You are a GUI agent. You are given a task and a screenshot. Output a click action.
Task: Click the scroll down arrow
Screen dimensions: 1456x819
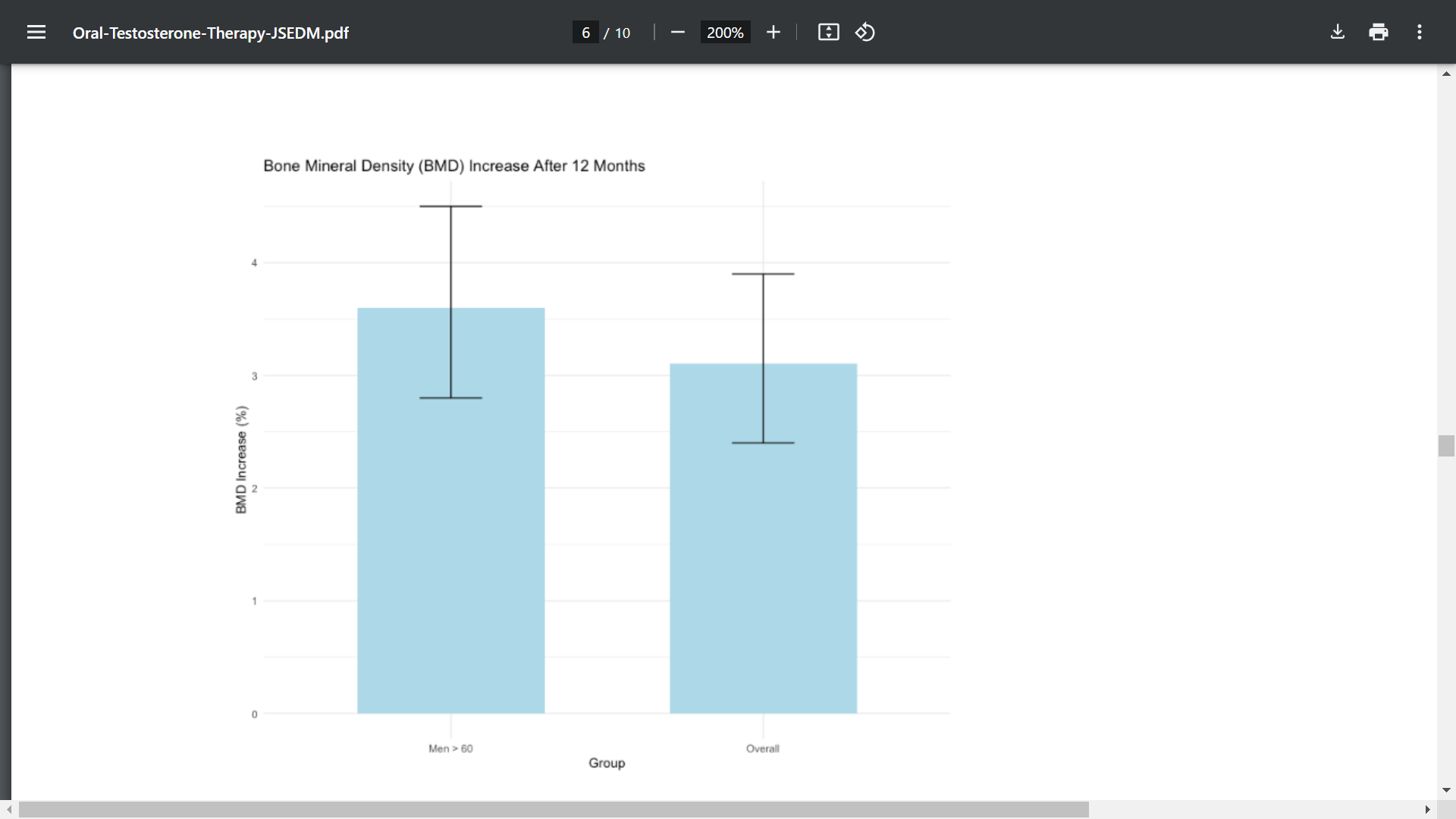1446,790
